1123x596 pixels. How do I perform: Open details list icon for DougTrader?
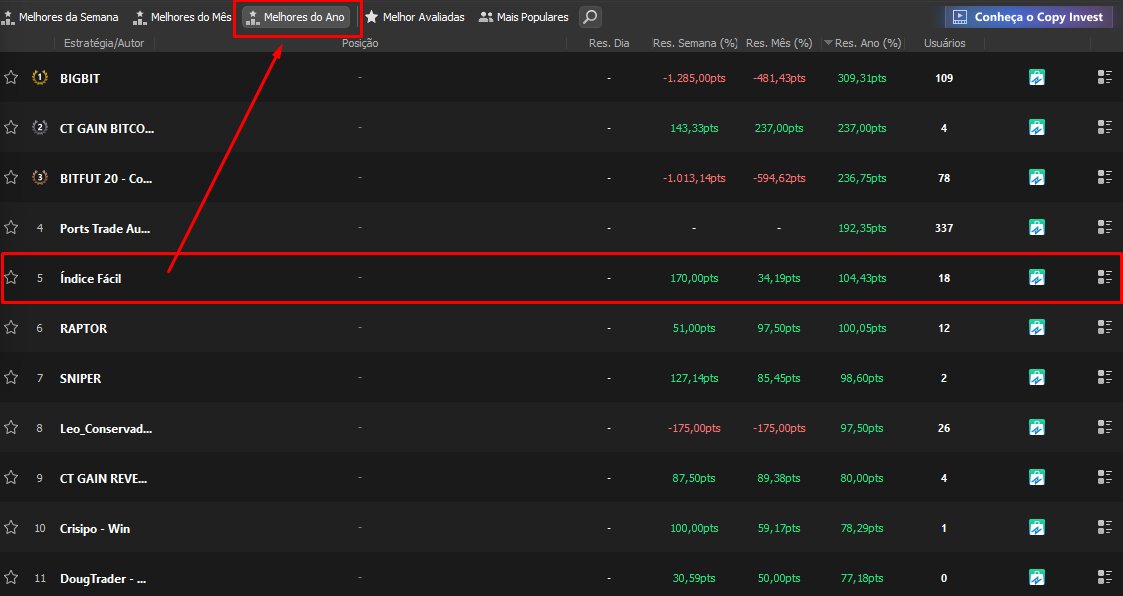click(1104, 577)
